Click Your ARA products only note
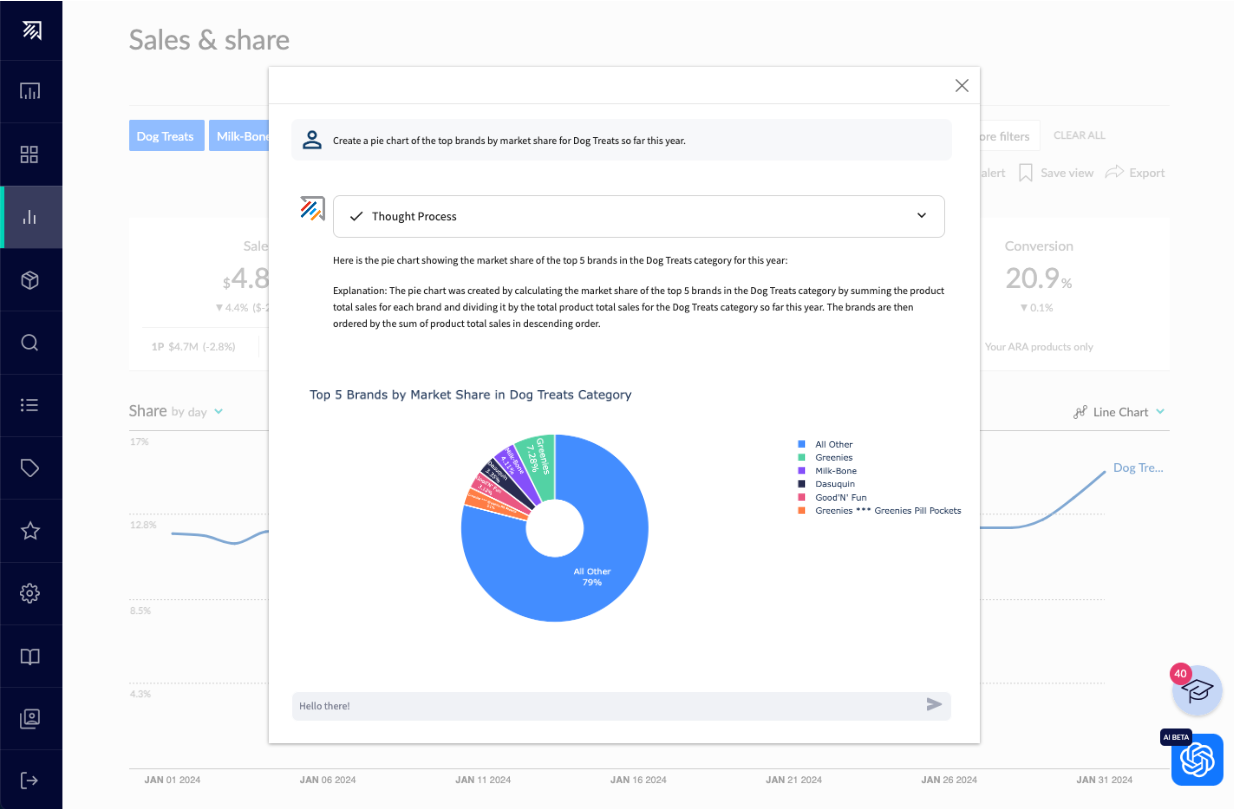The height and width of the screenshot is (809, 1234). (1038, 347)
